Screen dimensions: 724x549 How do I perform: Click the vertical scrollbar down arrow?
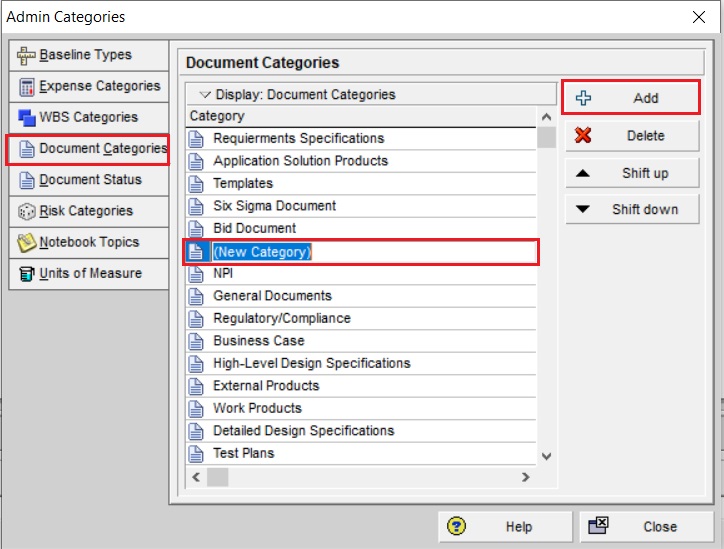[546, 456]
